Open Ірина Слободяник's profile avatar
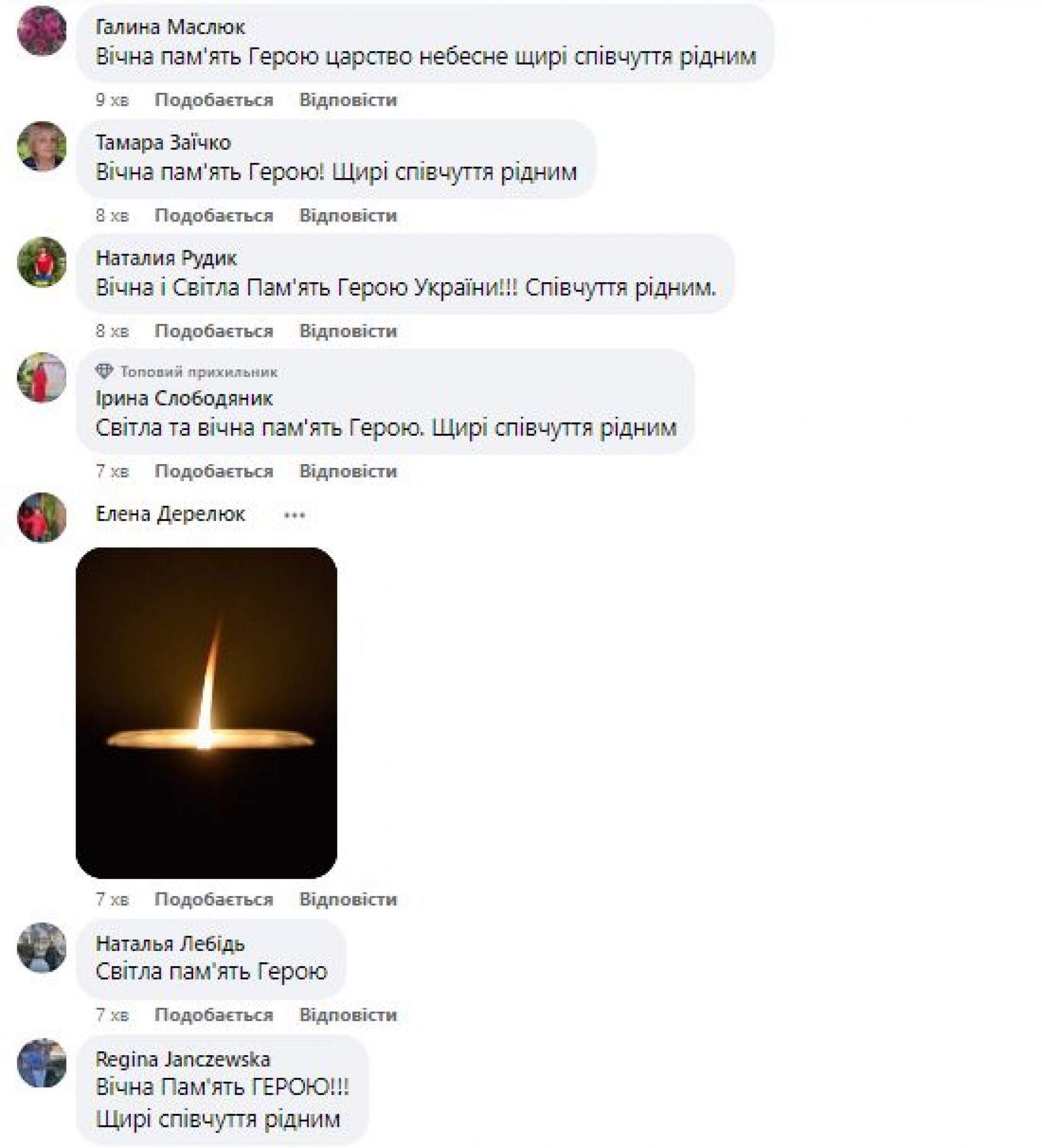 coord(42,378)
